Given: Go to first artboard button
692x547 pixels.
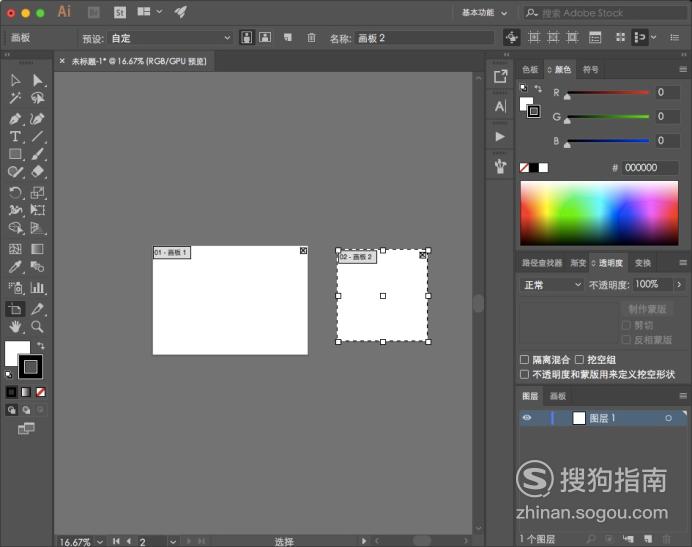Looking at the screenshot, I should (x=116, y=541).
